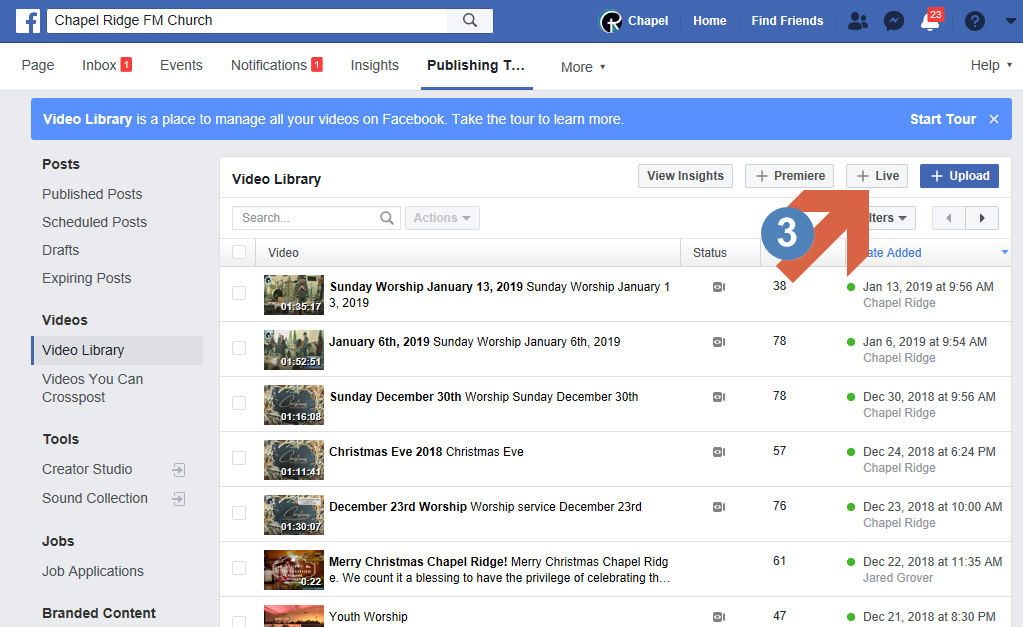Image resolution: width=1023 pixels, height=627 pixels.
Task: Switch to the Inbox tab
Action: point(107,65)
